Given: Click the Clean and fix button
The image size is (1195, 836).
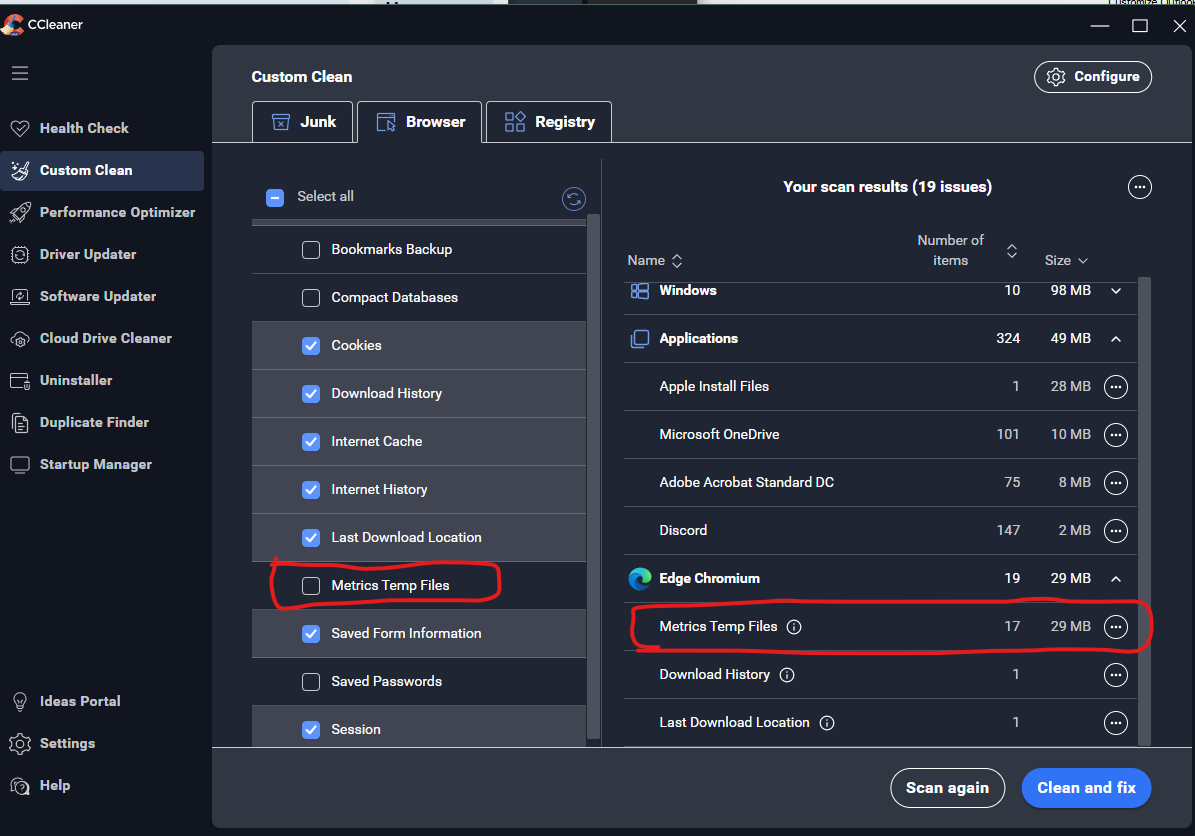Looking at the screenshot, I should coord(1086,788).
